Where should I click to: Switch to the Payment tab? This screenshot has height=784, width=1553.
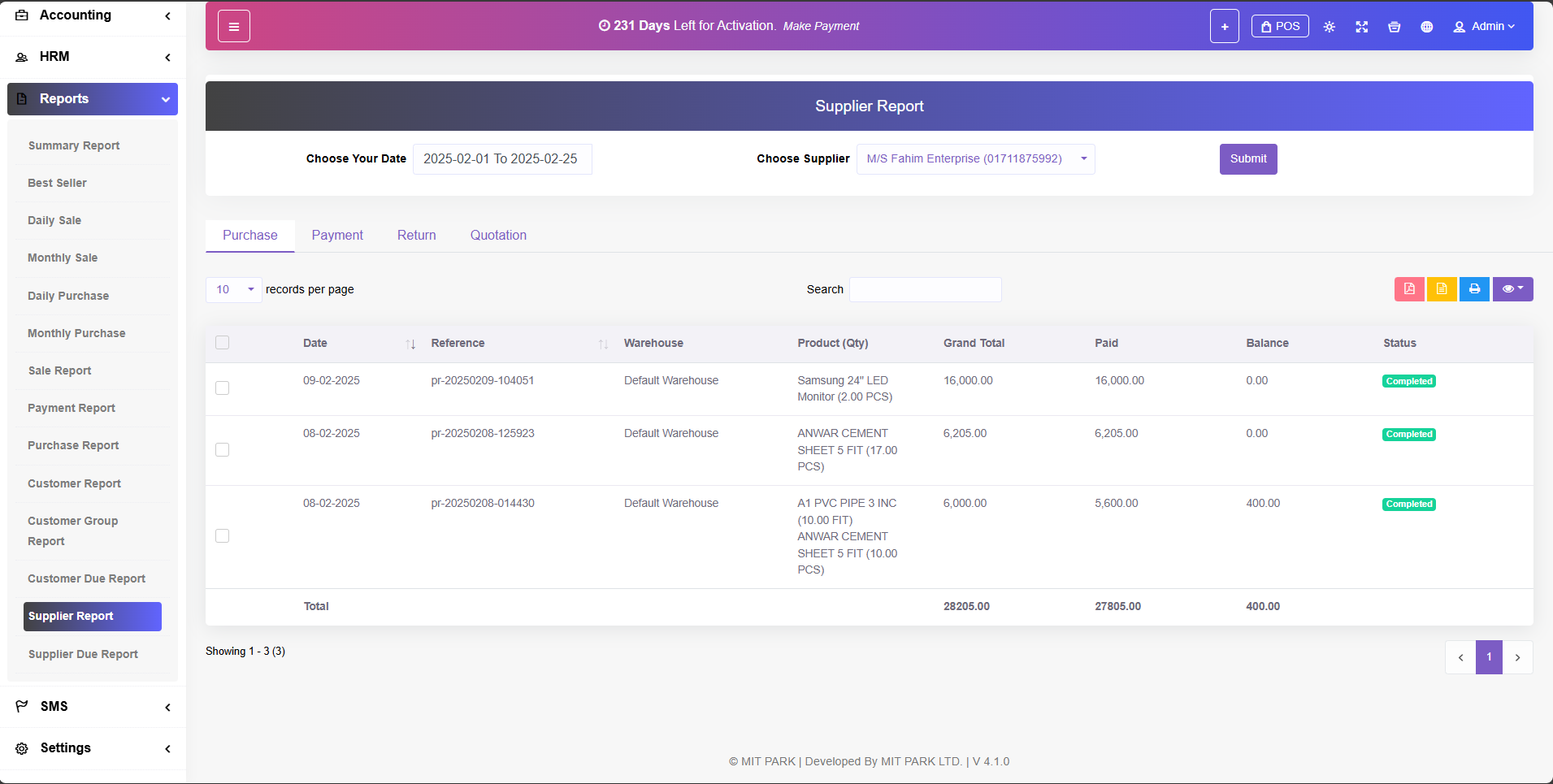point(337,236)
